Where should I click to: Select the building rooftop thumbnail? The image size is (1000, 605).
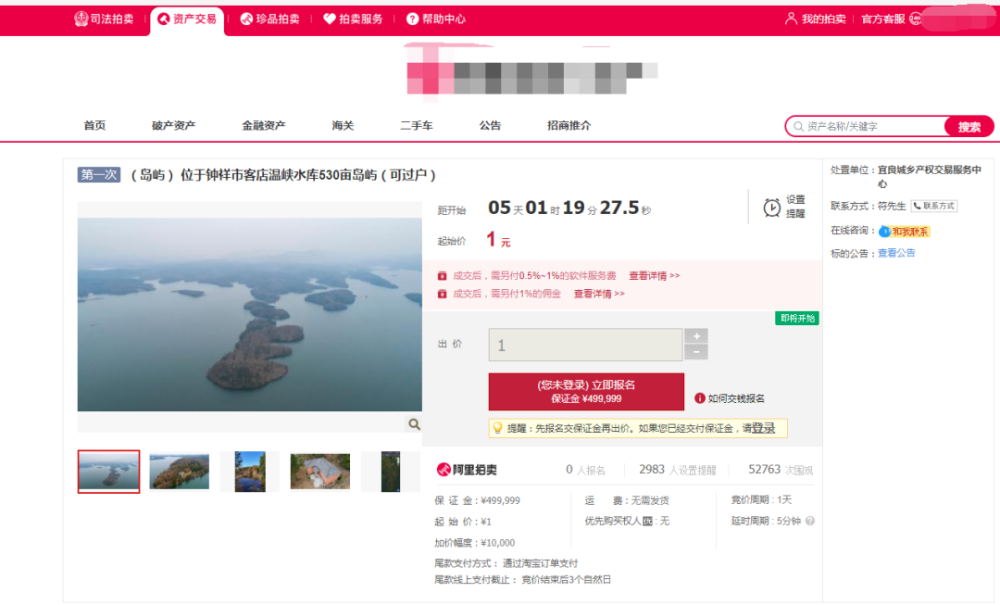[x=320, y=472]
